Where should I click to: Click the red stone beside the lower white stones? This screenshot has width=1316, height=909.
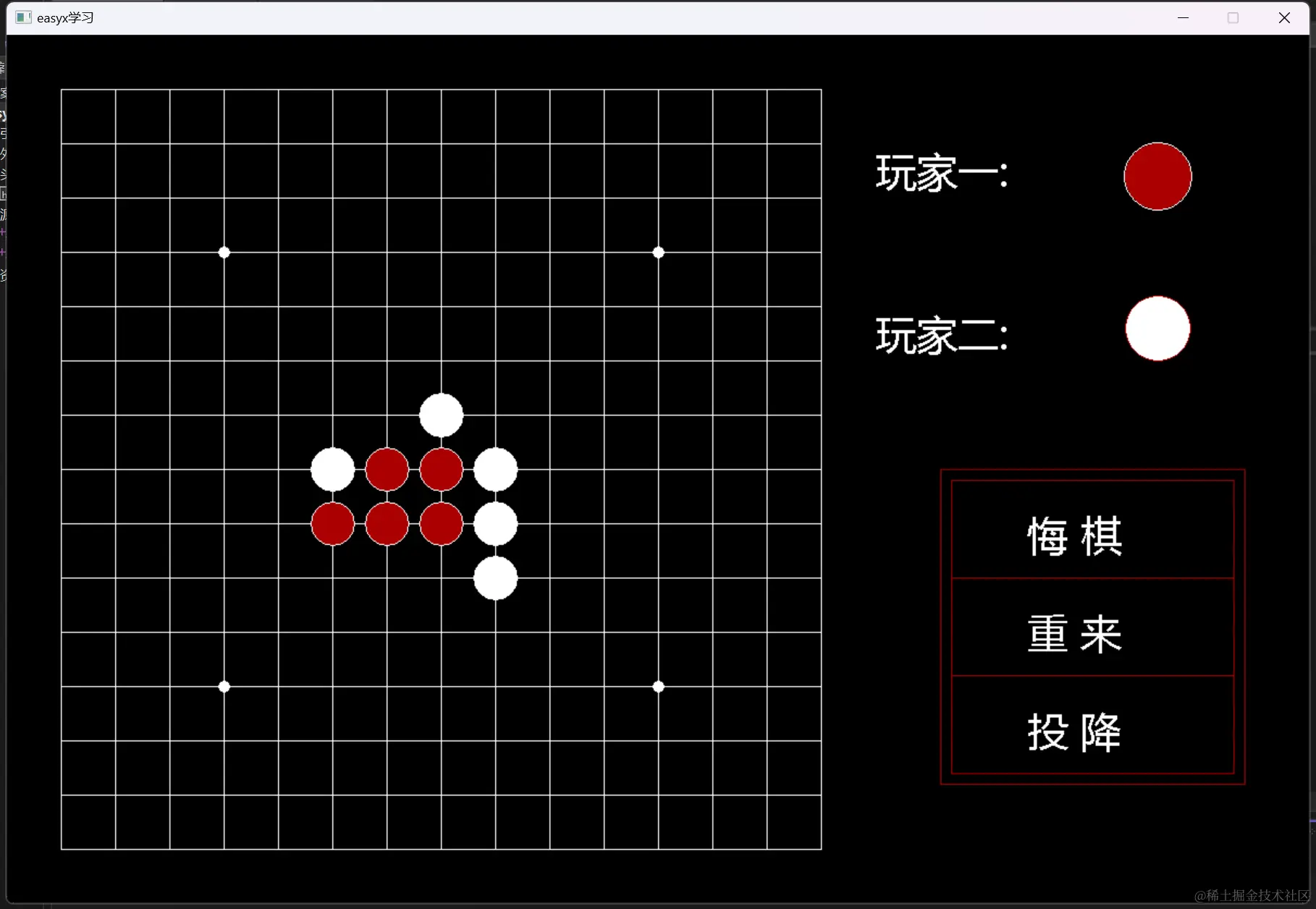pyautogui.click(x=441, y=524)
